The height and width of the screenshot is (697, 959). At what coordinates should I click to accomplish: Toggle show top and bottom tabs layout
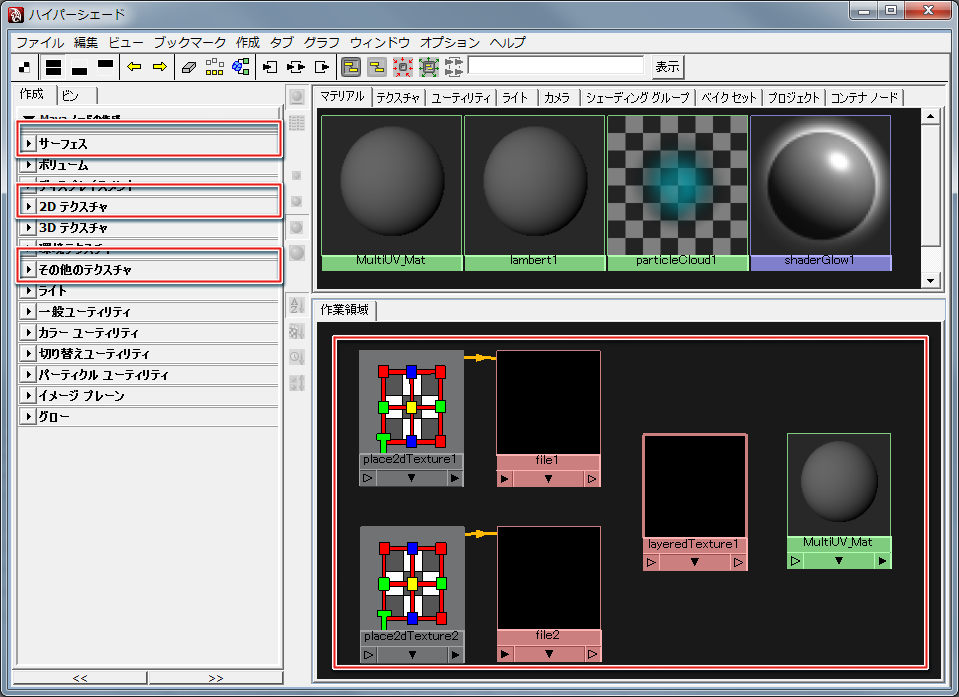(x=54, y=67)
